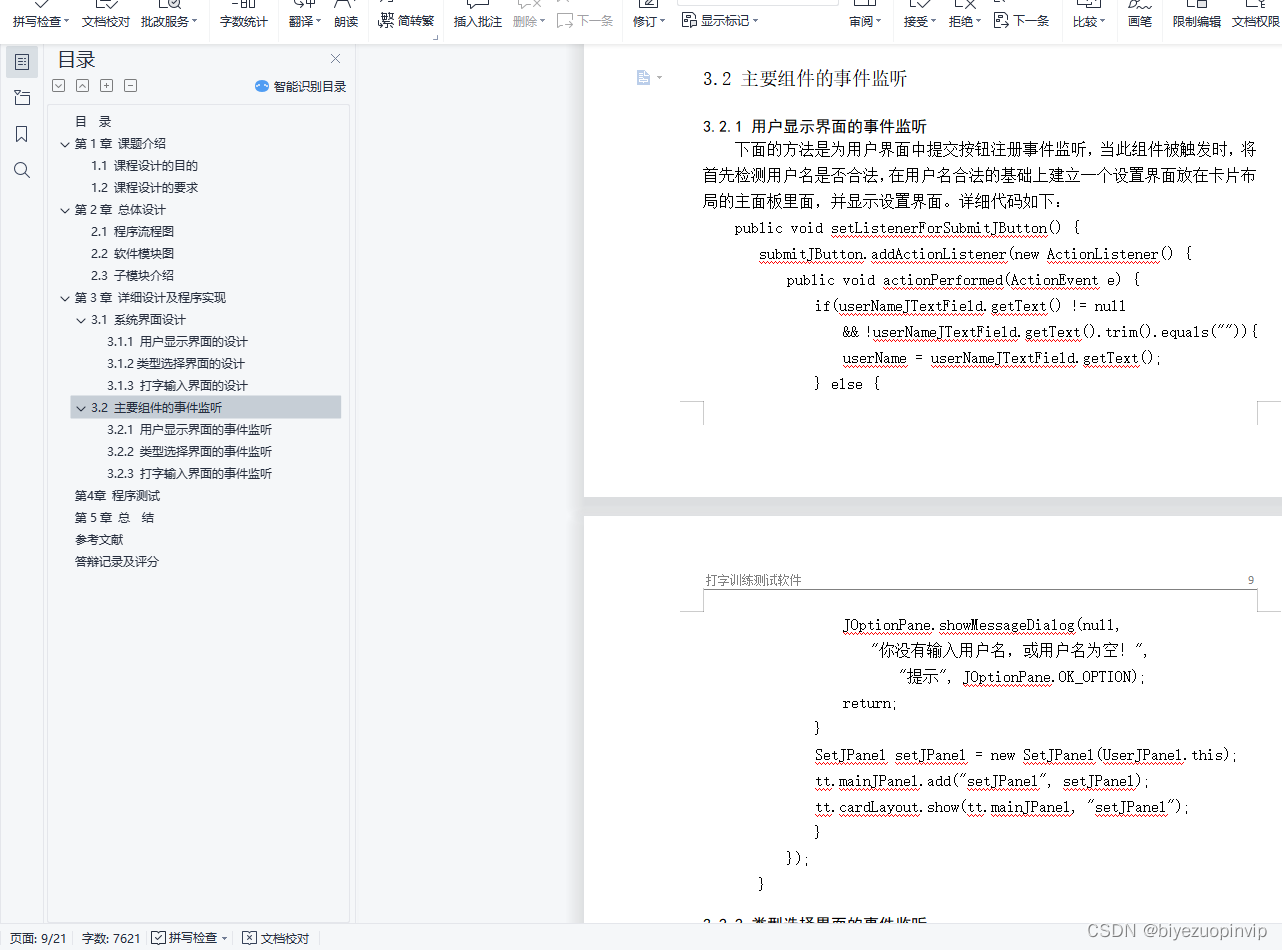This screenshot has width=1282, height=950.
Task: Go to 3.1.2 类型选择界面的设计 in the outline
Action: [175, 364]
